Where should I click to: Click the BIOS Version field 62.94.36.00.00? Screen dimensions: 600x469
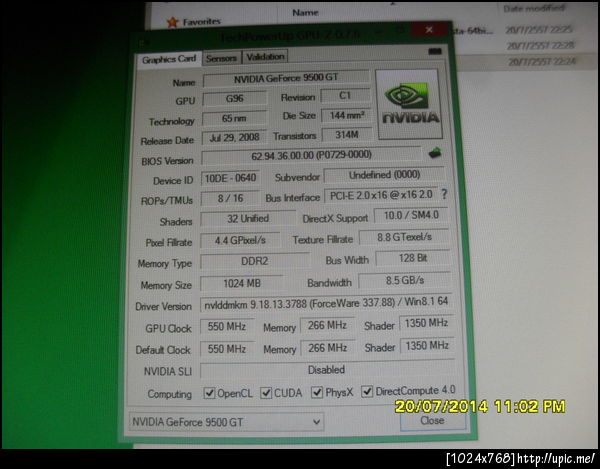311,155
